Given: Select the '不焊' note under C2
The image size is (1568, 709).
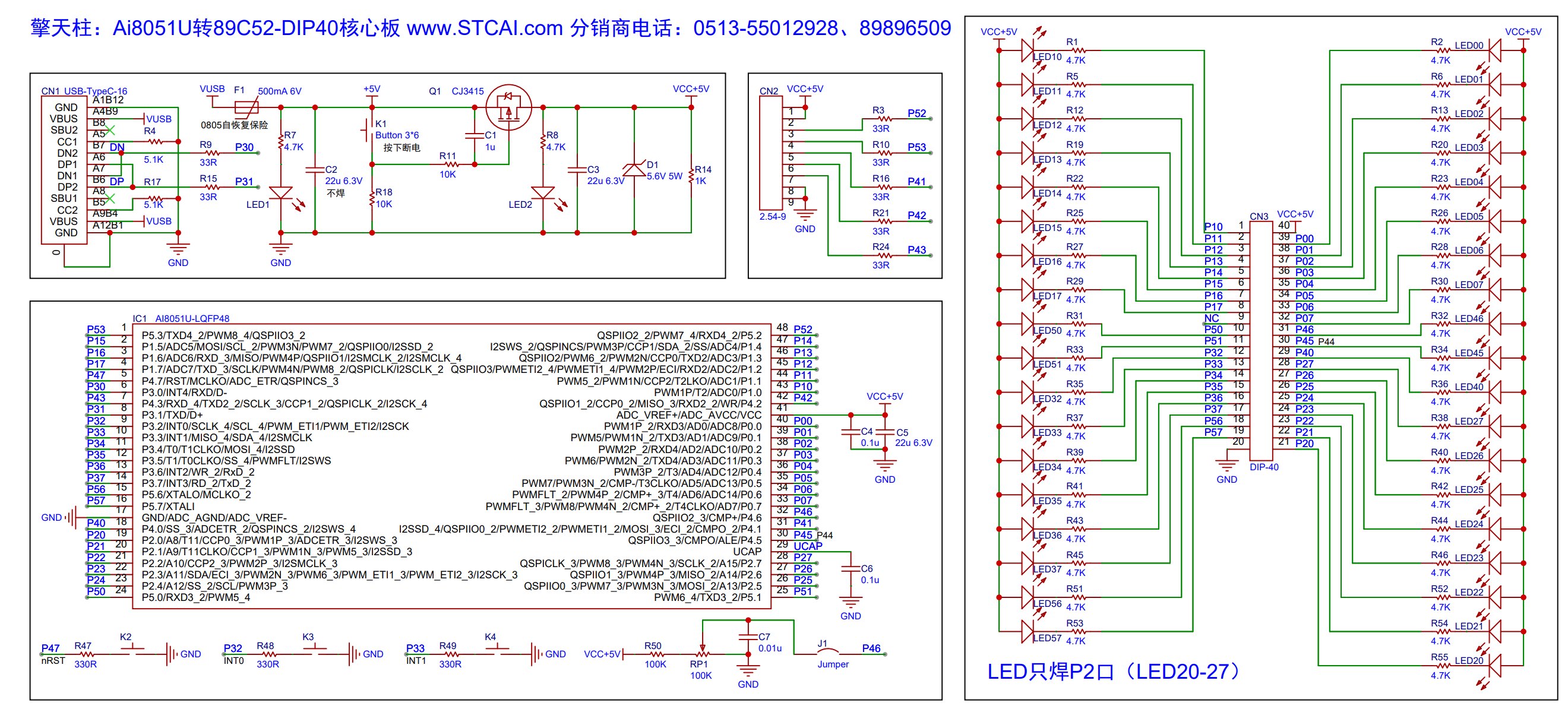Looking at the screenshot, I should (x=336, y=193).
